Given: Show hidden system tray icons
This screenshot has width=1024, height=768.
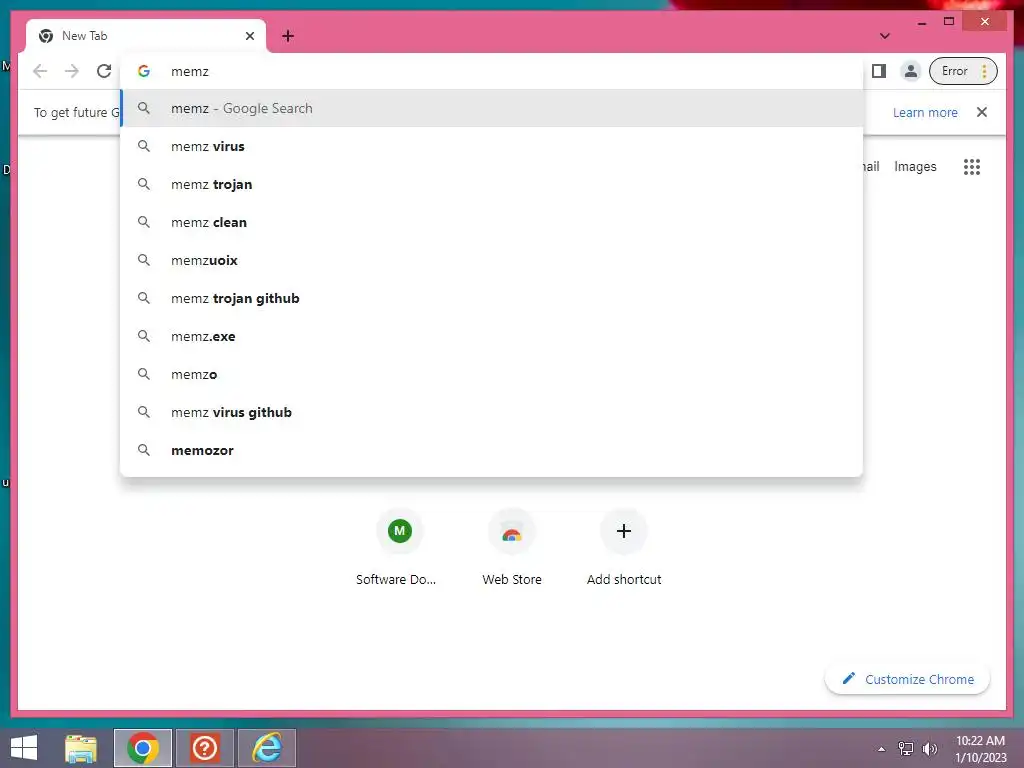Looking at the screenshot, I should (882, 749).
